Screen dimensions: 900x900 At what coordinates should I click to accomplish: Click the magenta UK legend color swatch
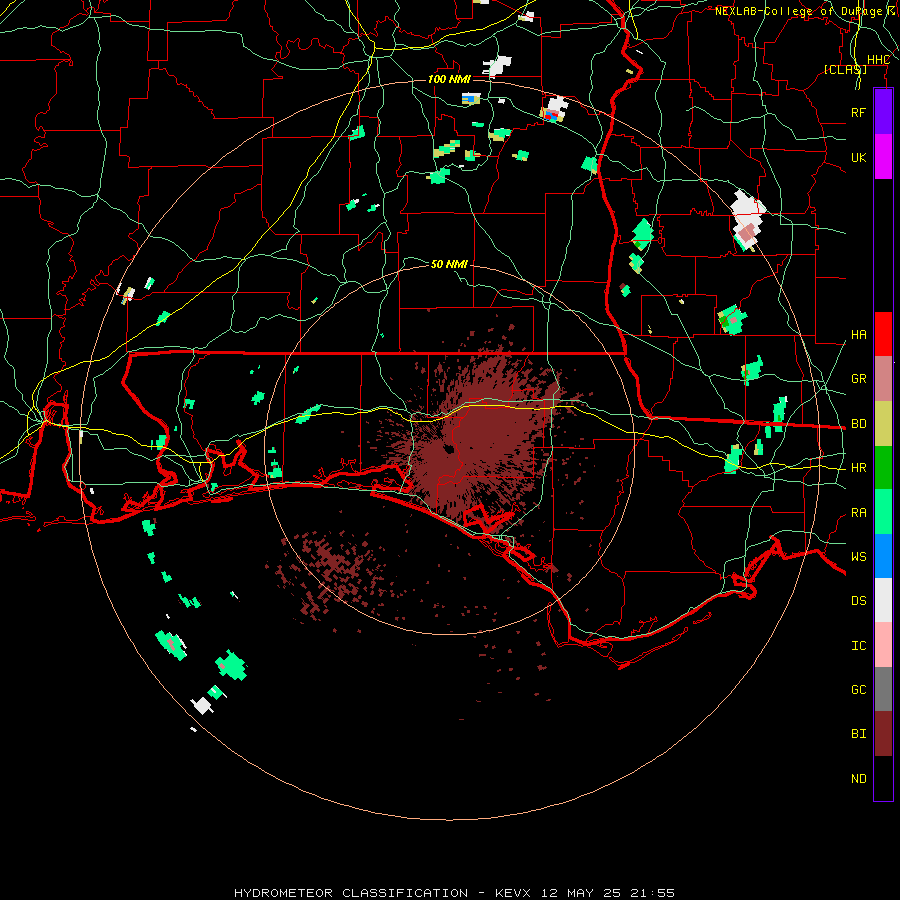[883, 157]
